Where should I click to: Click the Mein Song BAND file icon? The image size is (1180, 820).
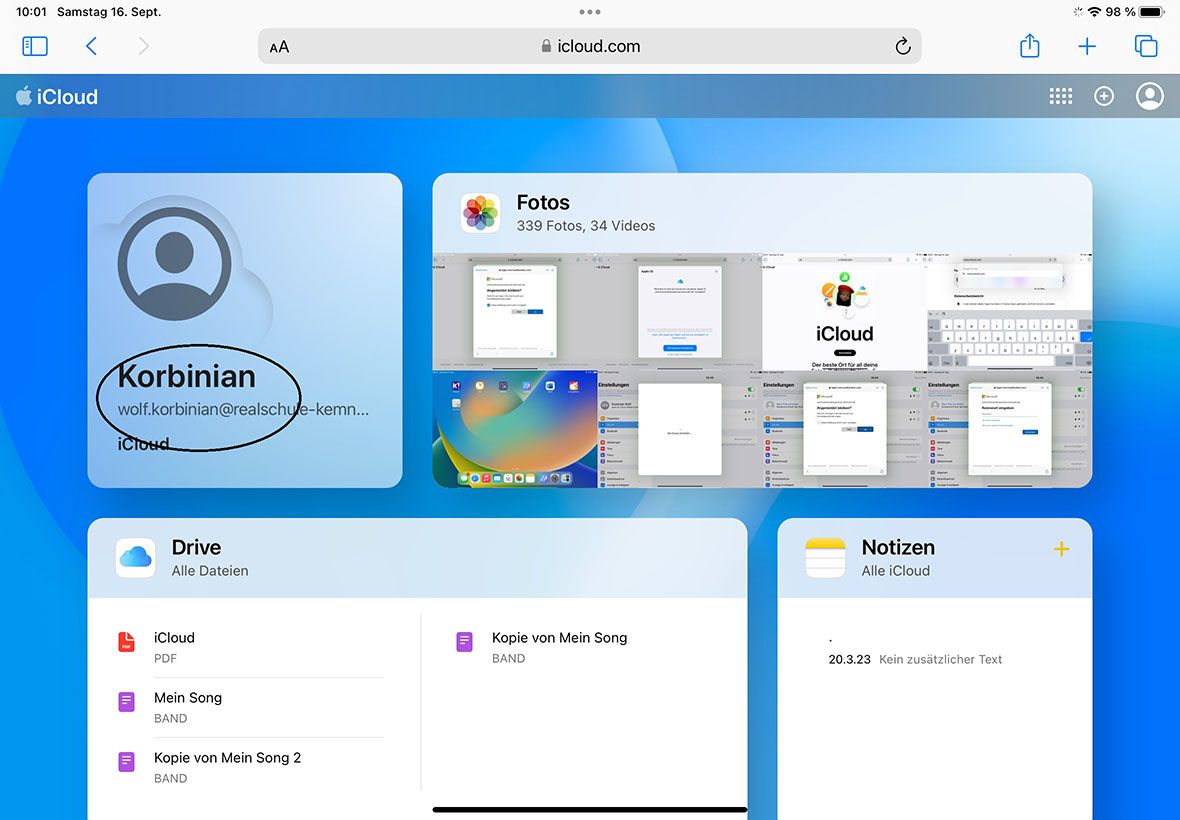(126, 702)
